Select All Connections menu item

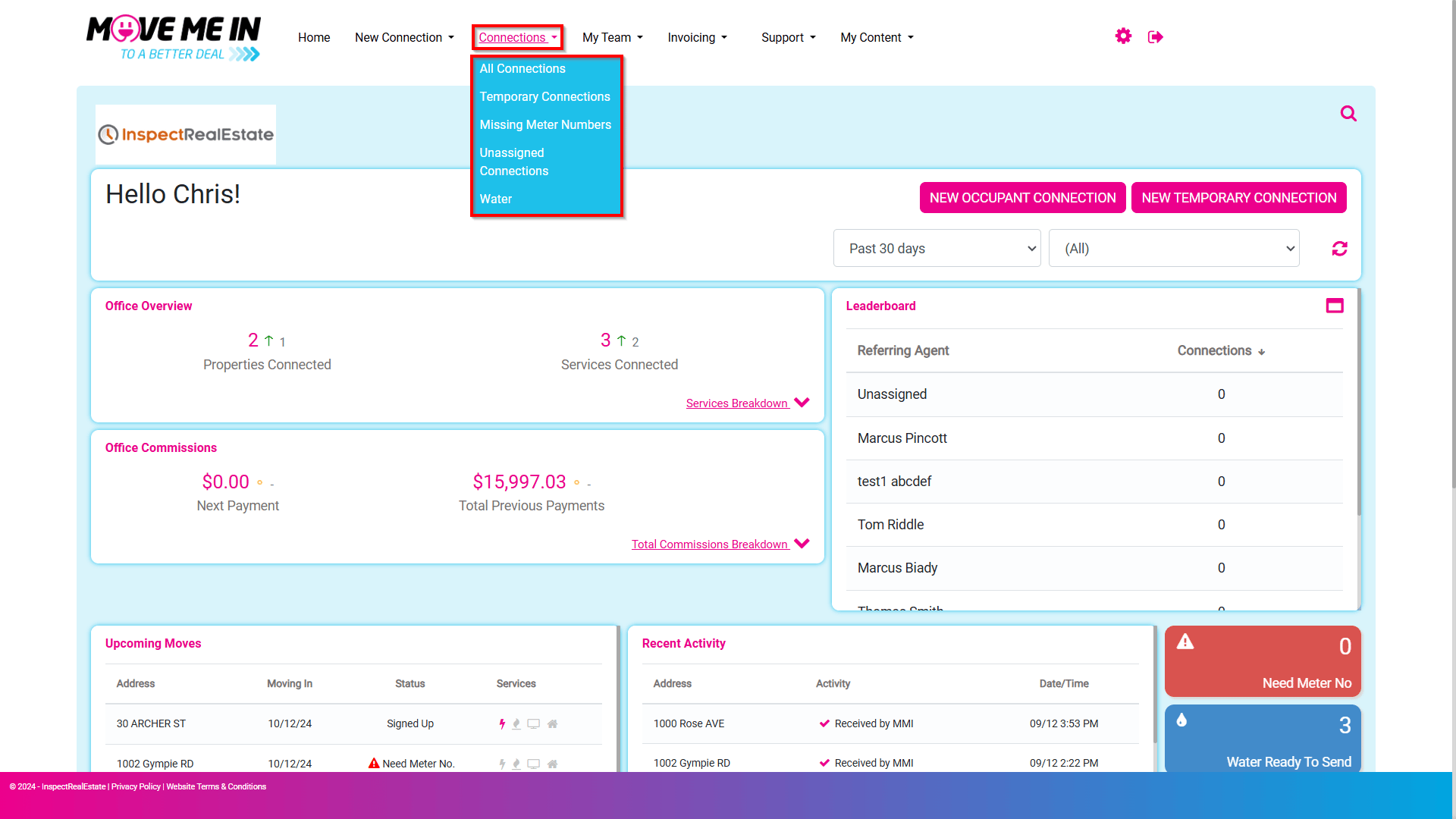(x=522, y=69)
